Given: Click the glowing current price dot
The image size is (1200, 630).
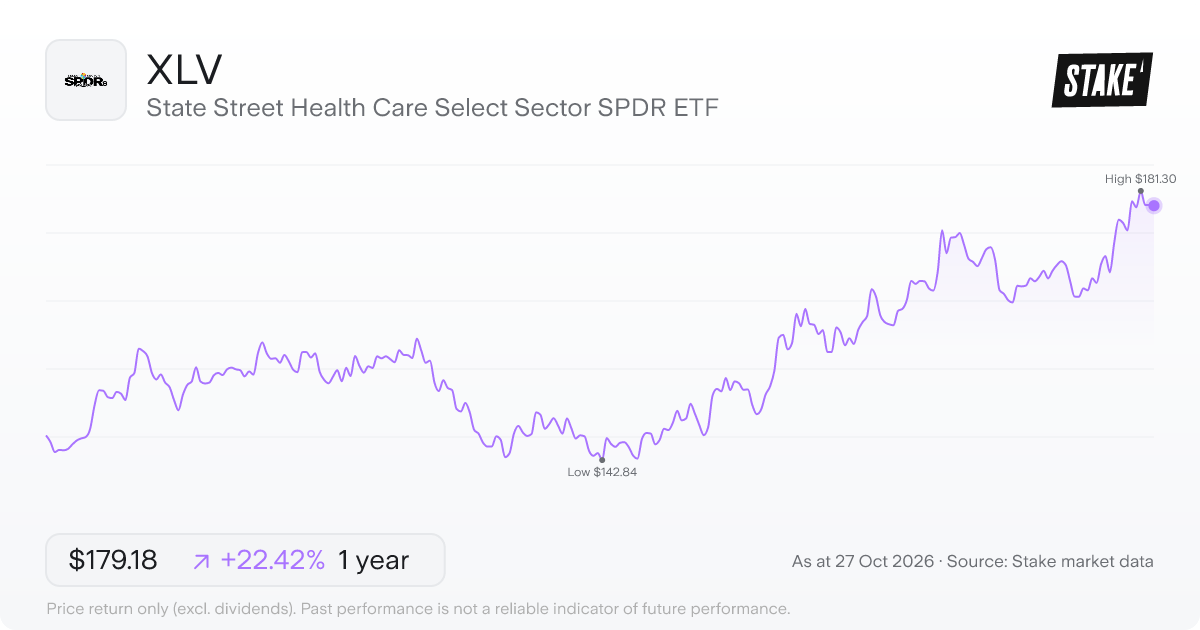Looking at the screenshot, I should 1154,205.
